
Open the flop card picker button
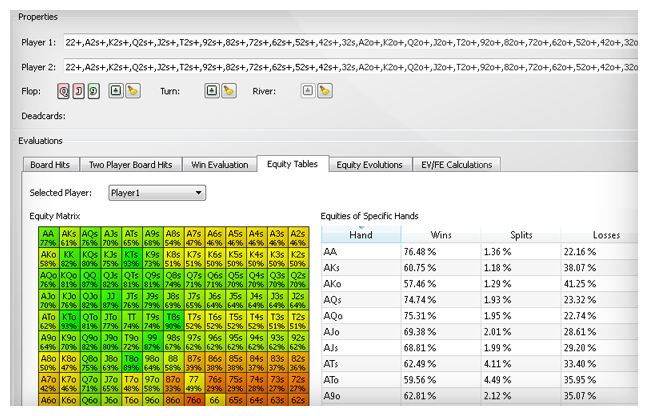click(116, 90)
